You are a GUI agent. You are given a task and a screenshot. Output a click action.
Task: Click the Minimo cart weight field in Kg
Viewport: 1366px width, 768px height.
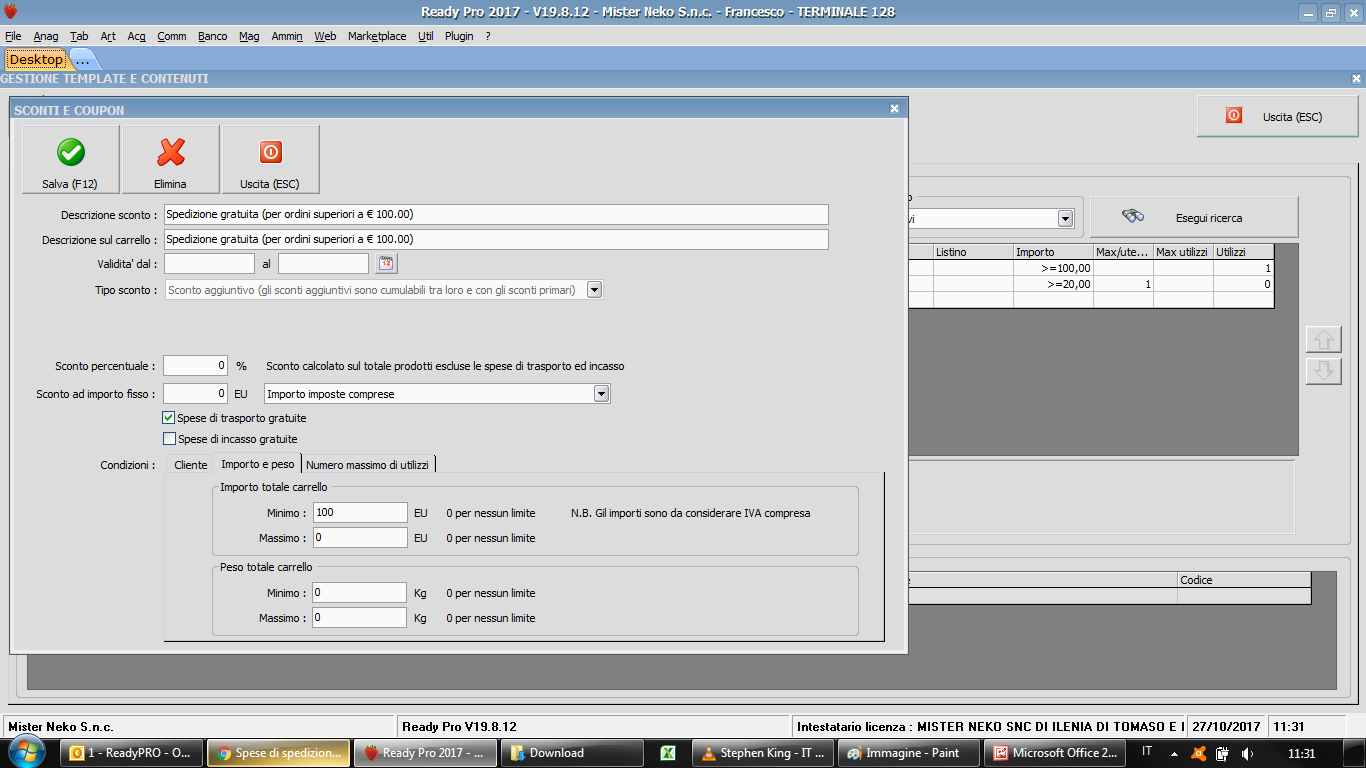click(x=359, y=593)
